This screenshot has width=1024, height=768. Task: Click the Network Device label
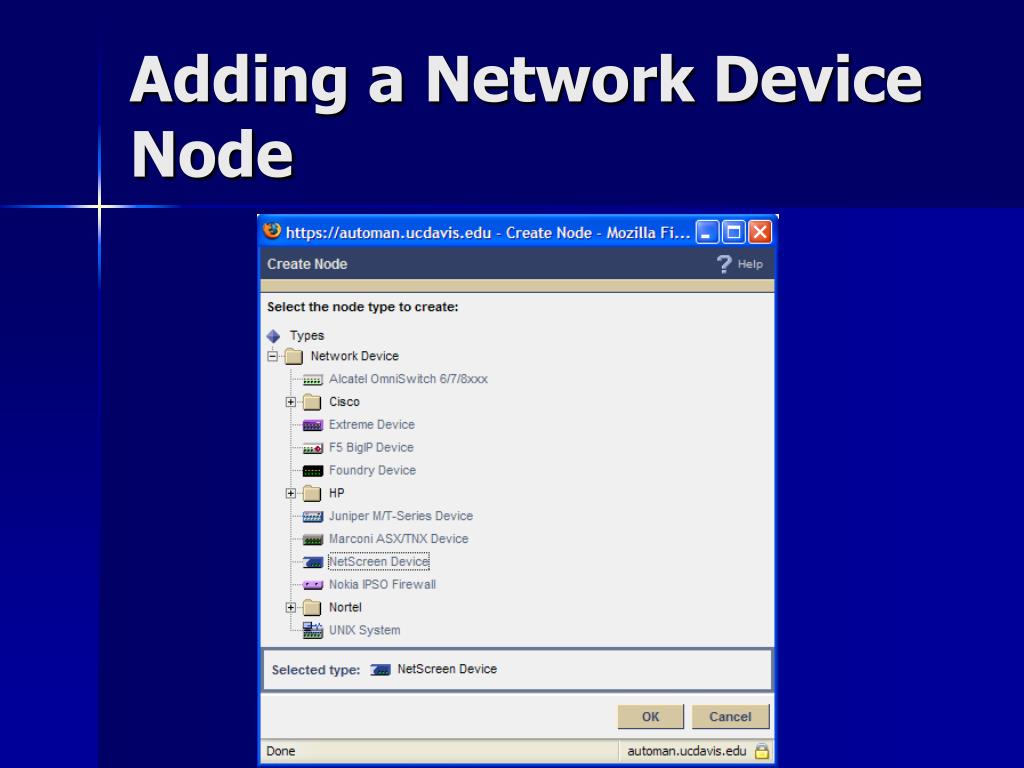pos(355,356)
